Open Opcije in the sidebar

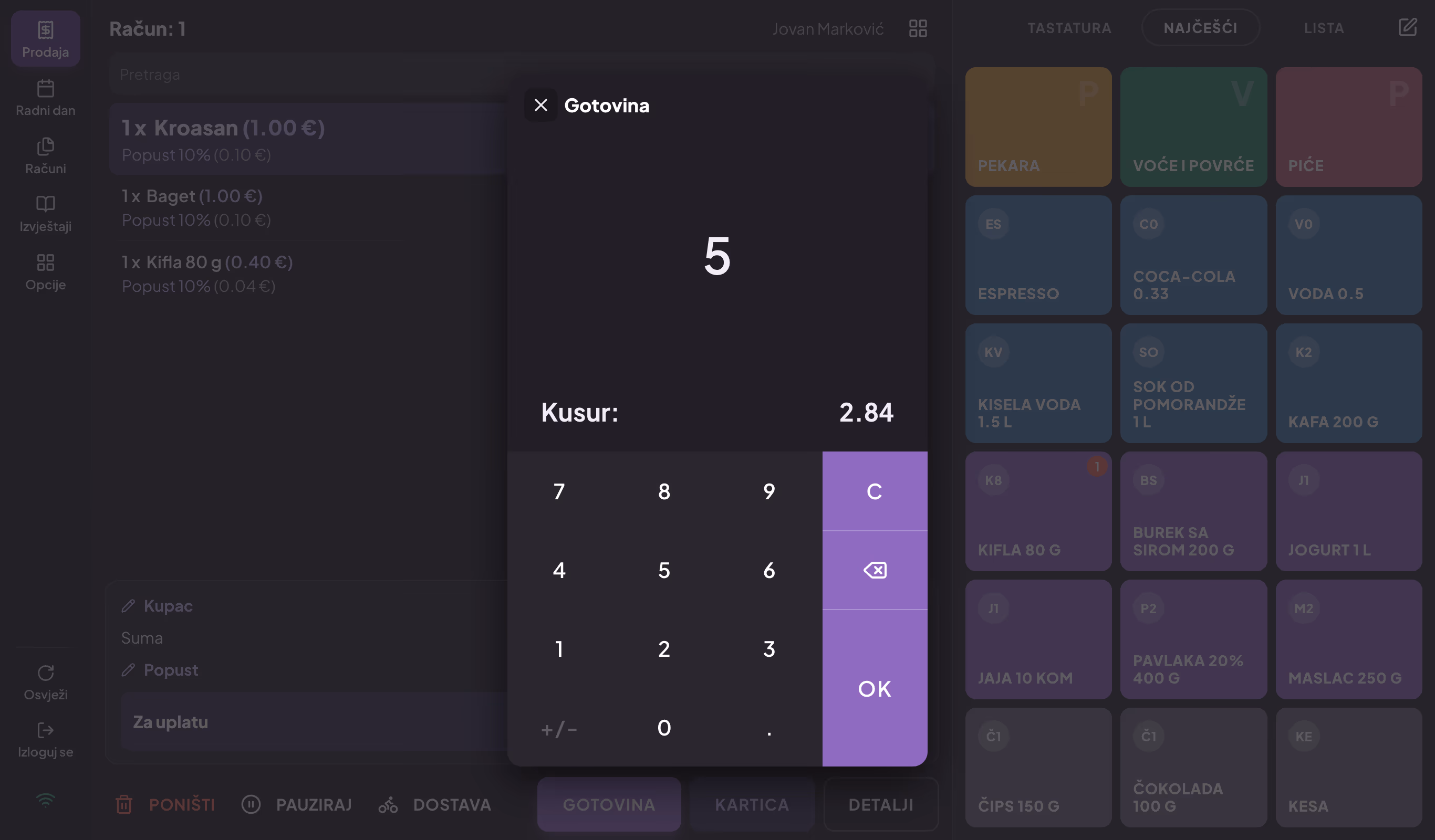pyautogui.click(x=46, y=272)
